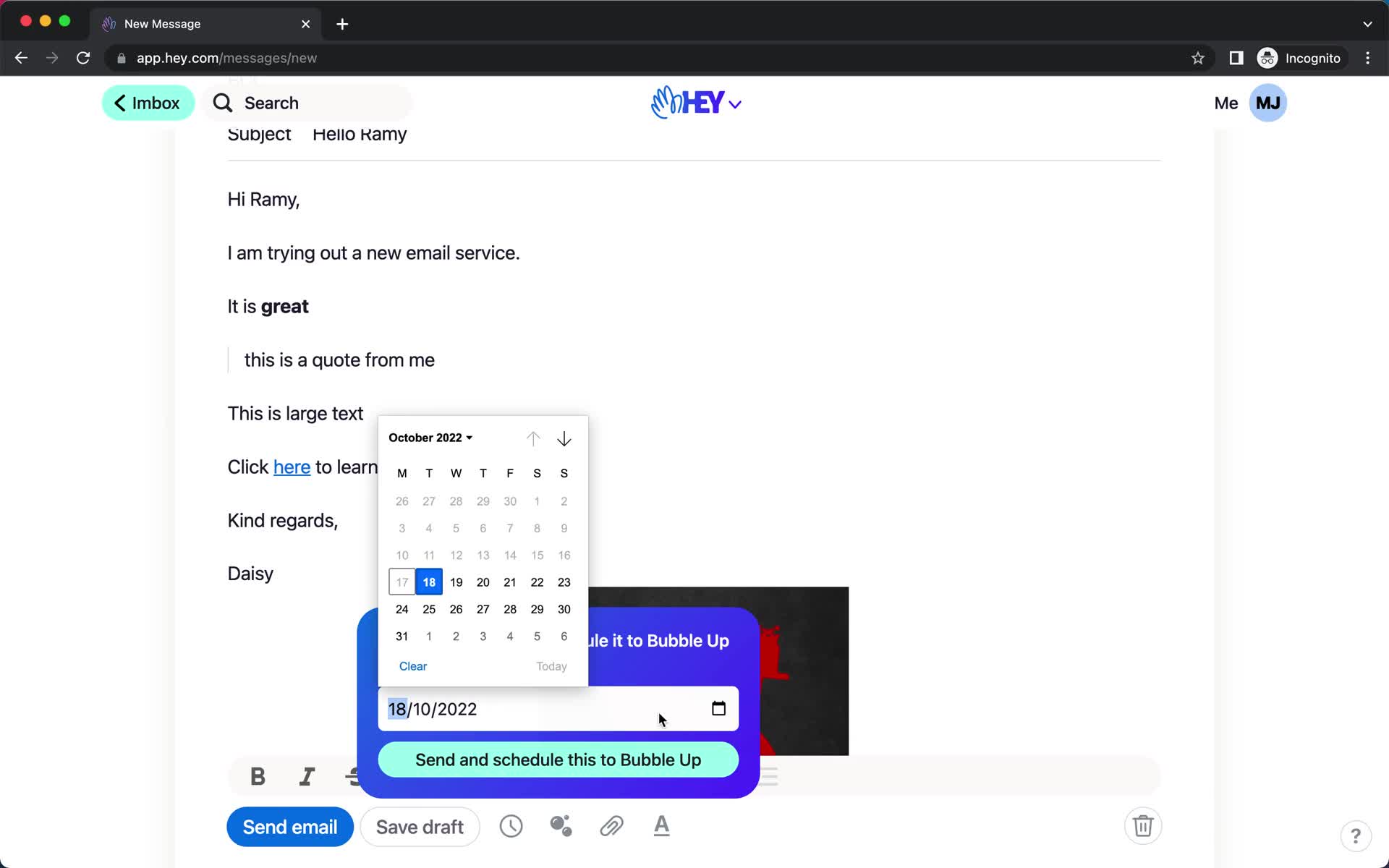Screen dimensions: 1389x868
Task: Navigate to previous month with up arrow
Action: point(533,438)
